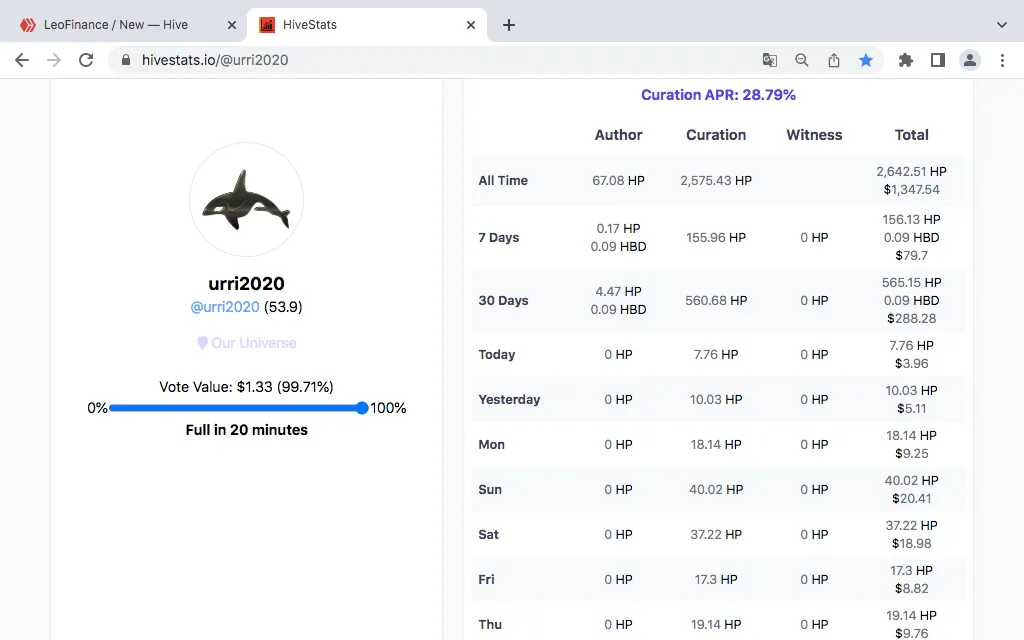Click the Thu row label
Viewport: 1024px width, 640px height.
pyautogui.click(x=490, y=624)
